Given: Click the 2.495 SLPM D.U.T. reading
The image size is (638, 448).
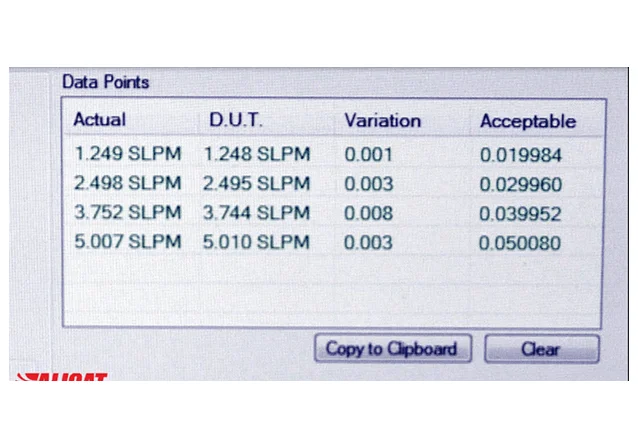Looking at the screenshot, I should click(257, 184).
